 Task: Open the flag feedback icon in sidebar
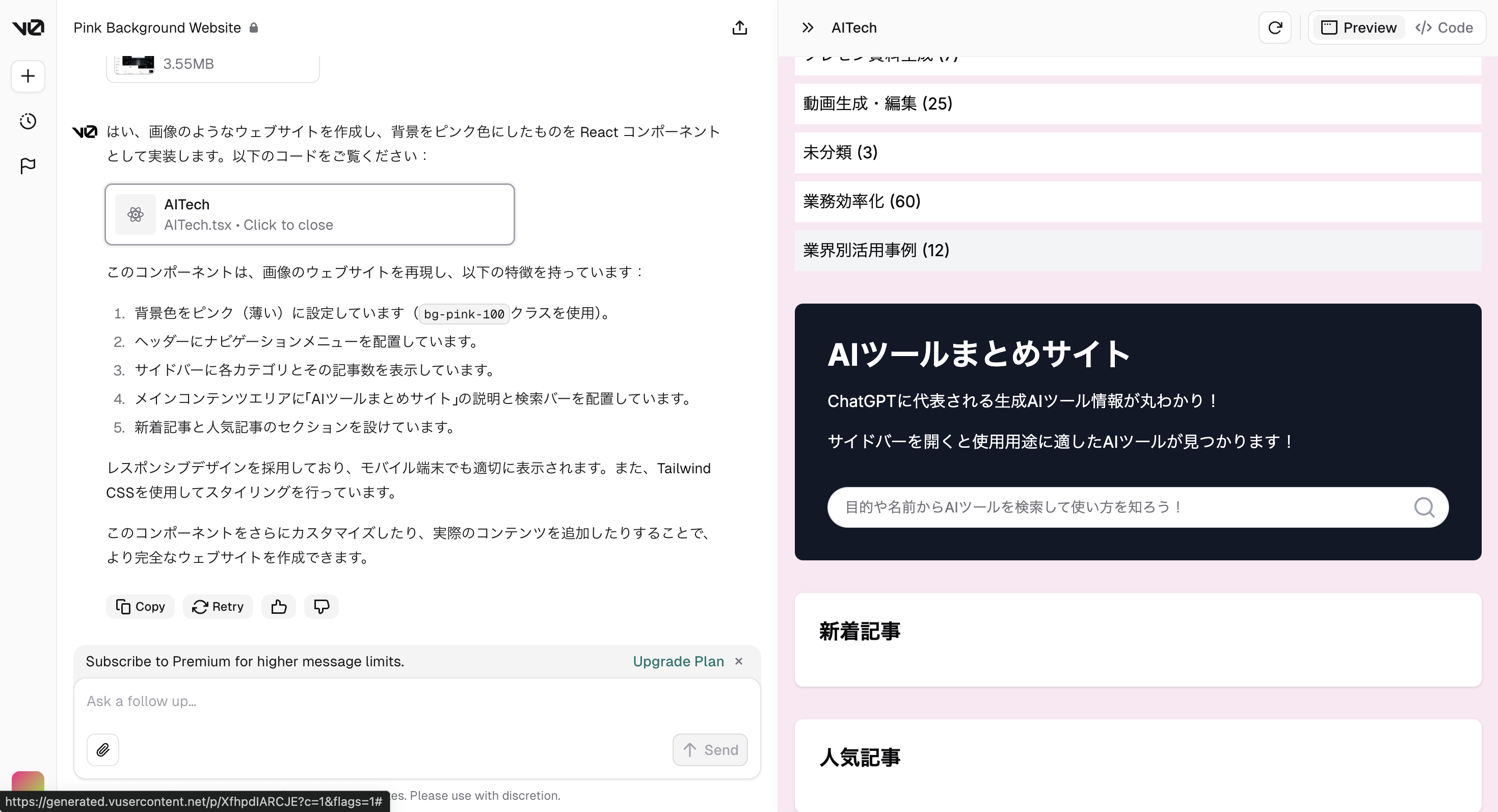pyautogui.click(x=28, y=166)
